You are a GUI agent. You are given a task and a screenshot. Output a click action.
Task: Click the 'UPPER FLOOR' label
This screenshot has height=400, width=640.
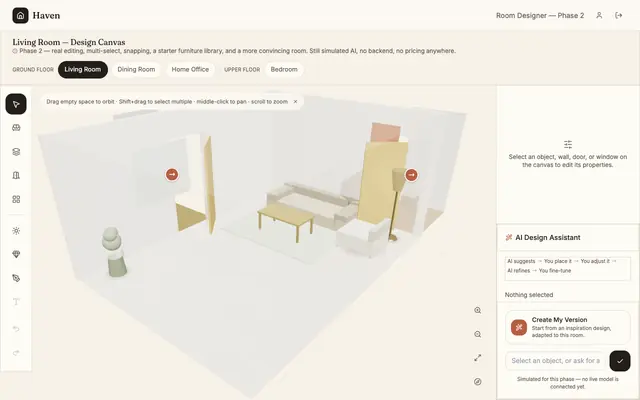(x=242, y=70)
